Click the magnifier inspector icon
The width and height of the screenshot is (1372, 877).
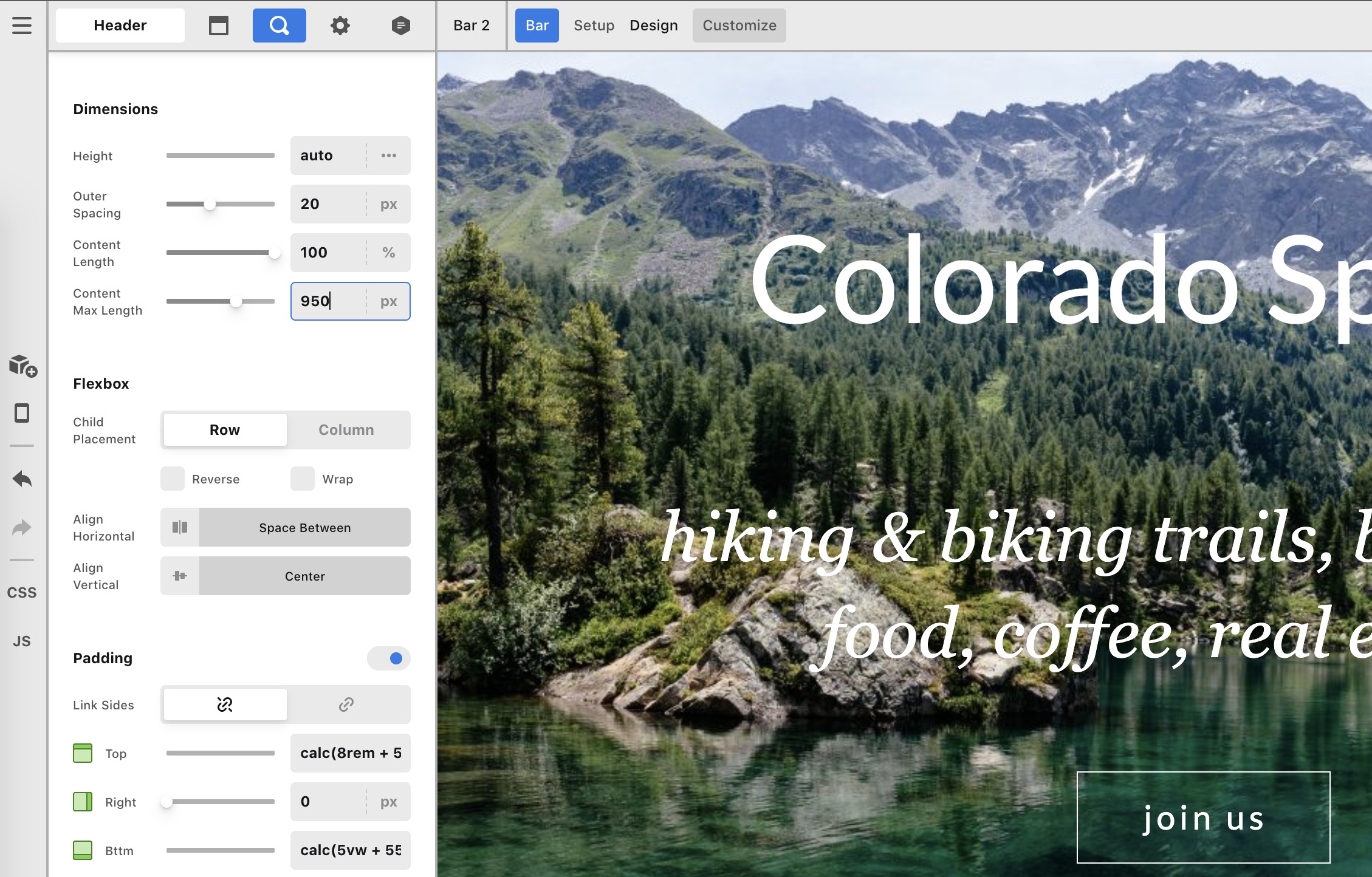280,26
